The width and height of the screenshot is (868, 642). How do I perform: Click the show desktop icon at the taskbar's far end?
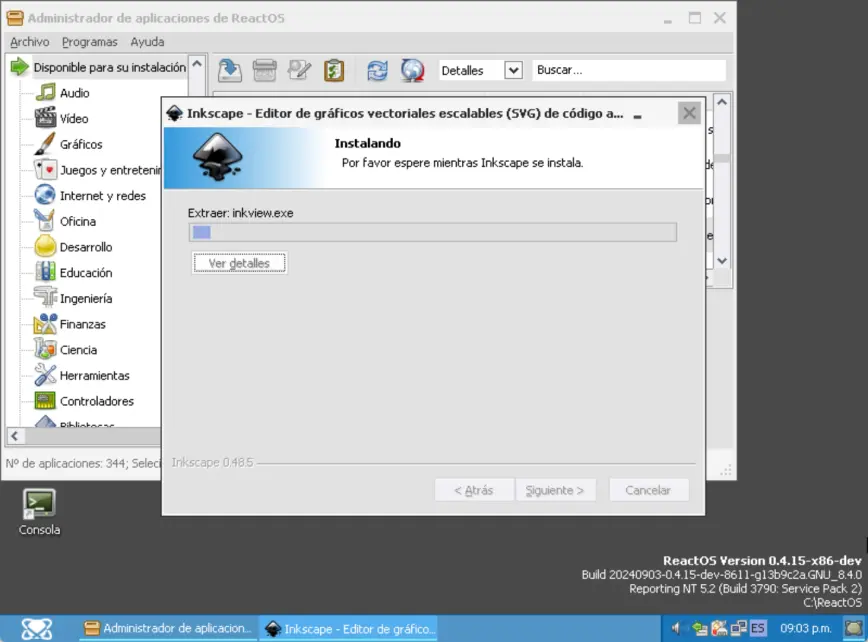tap(854, 628)
